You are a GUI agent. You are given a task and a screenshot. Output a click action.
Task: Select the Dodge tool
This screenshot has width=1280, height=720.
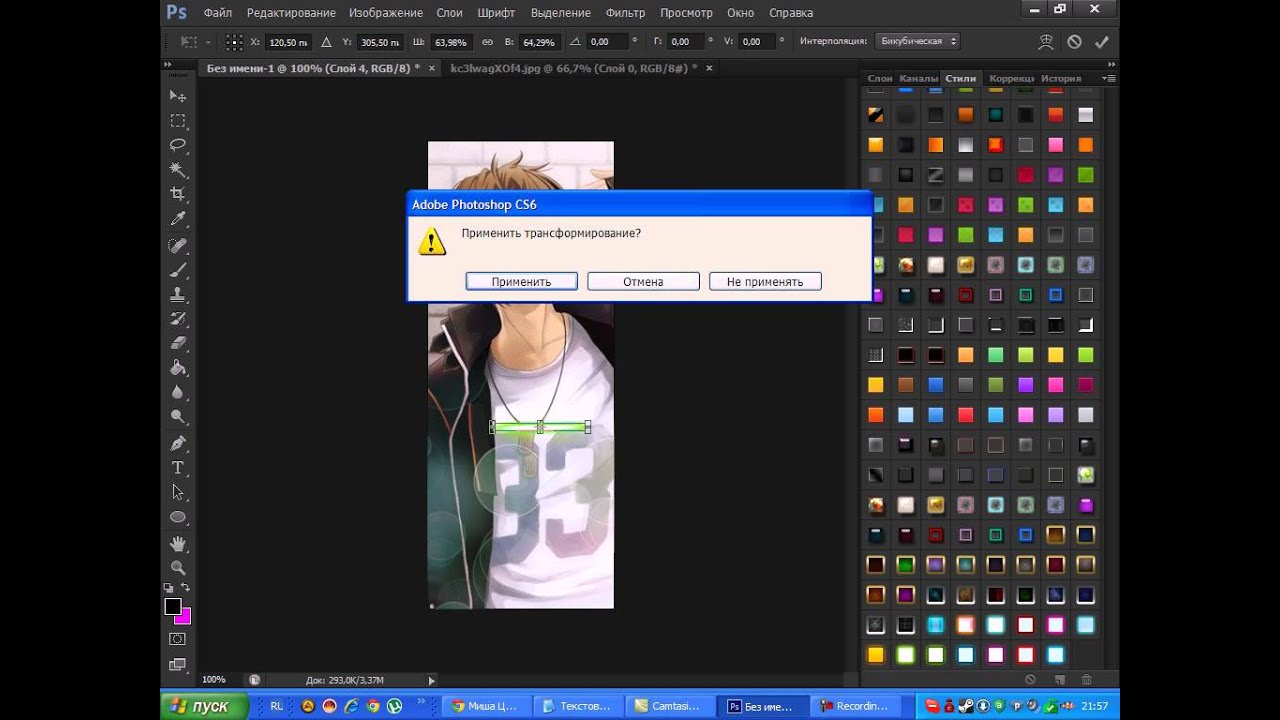tap(178, 417)
